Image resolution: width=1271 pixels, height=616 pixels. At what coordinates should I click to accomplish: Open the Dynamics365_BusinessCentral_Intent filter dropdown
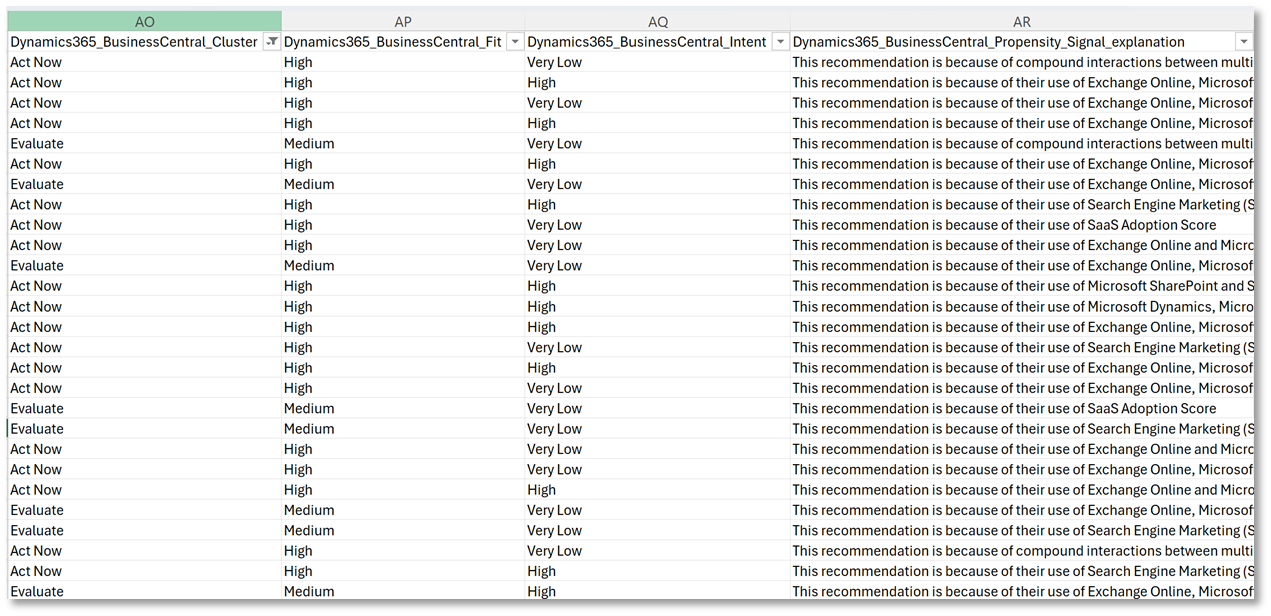[x=779, y=42]
